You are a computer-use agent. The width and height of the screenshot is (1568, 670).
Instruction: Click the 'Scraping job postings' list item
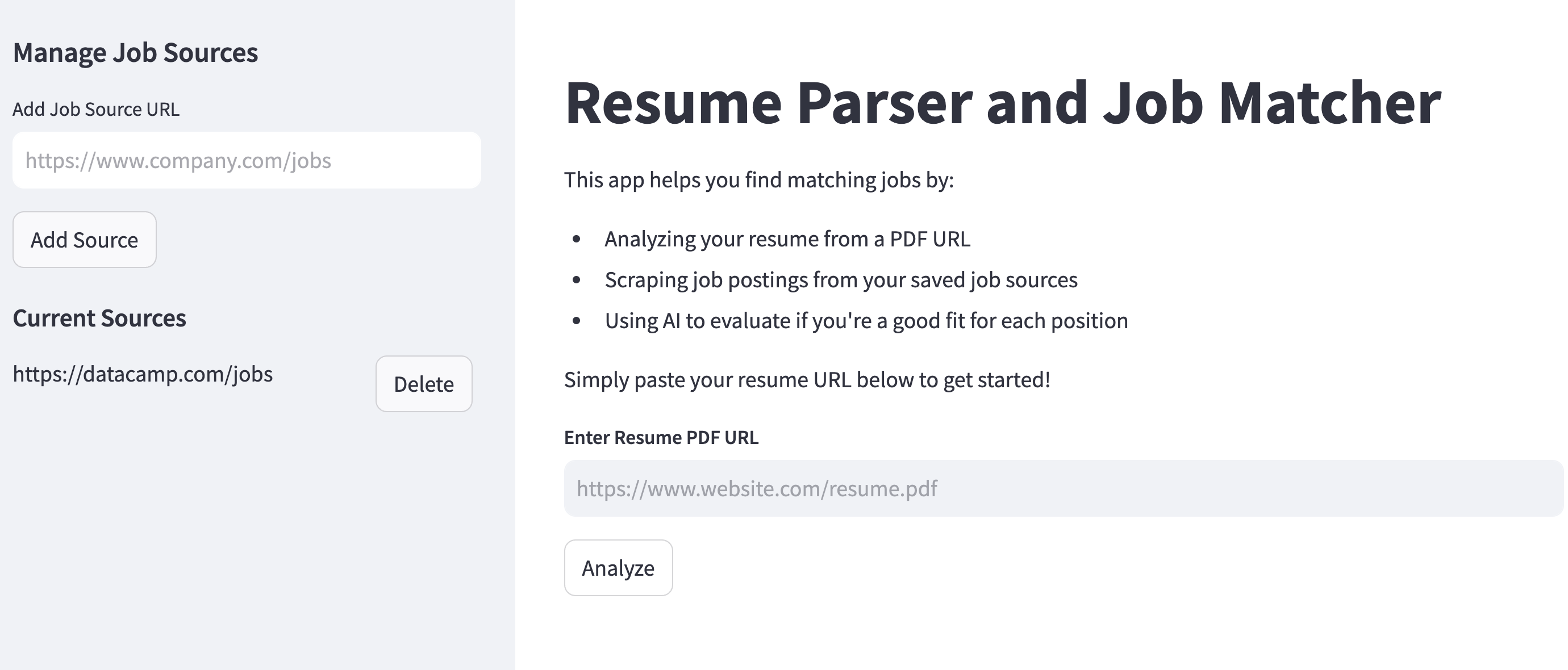[x=841, y=280]
